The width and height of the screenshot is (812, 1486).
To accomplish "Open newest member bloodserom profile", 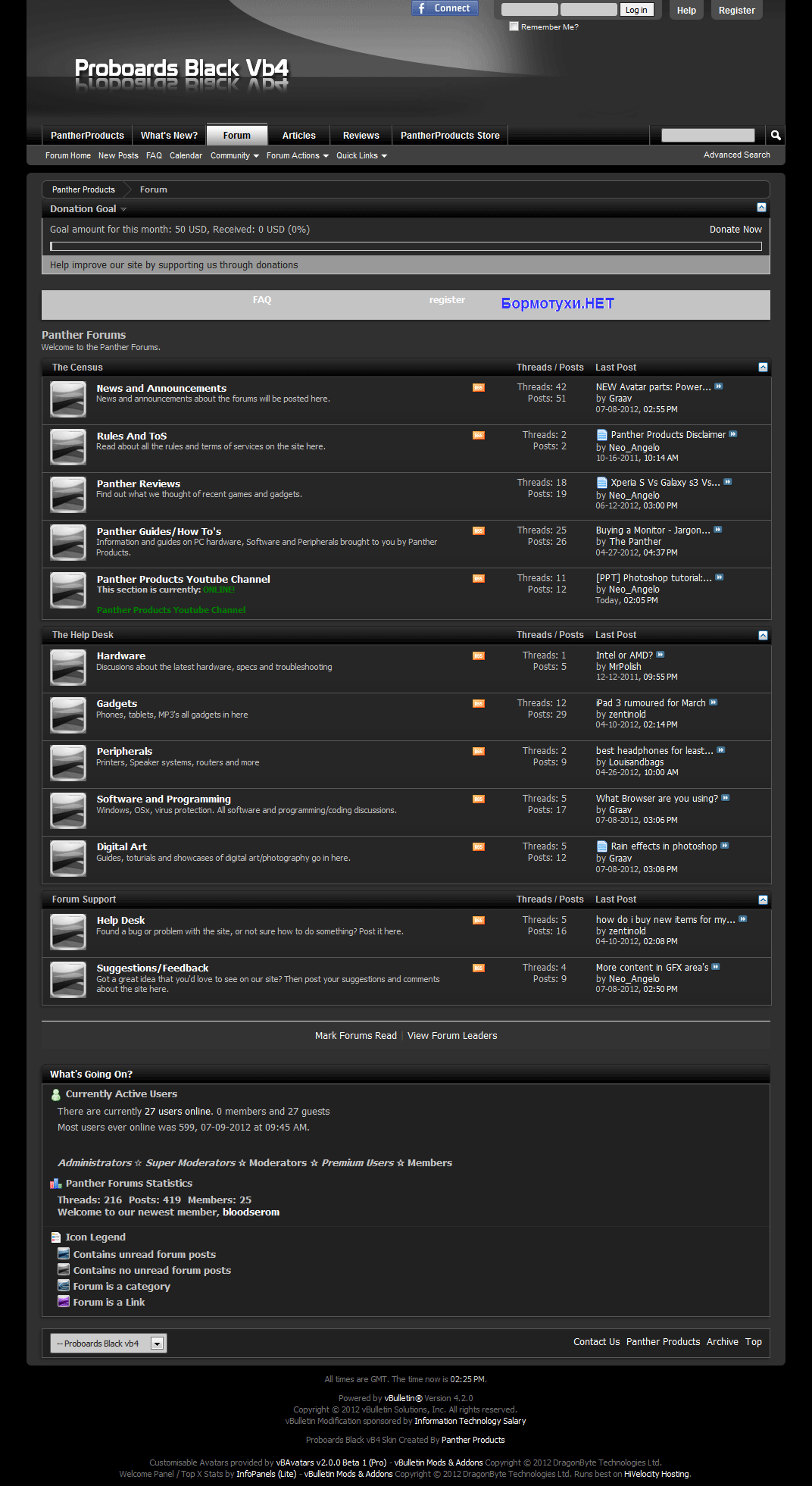I will (x=251, y=1212).
